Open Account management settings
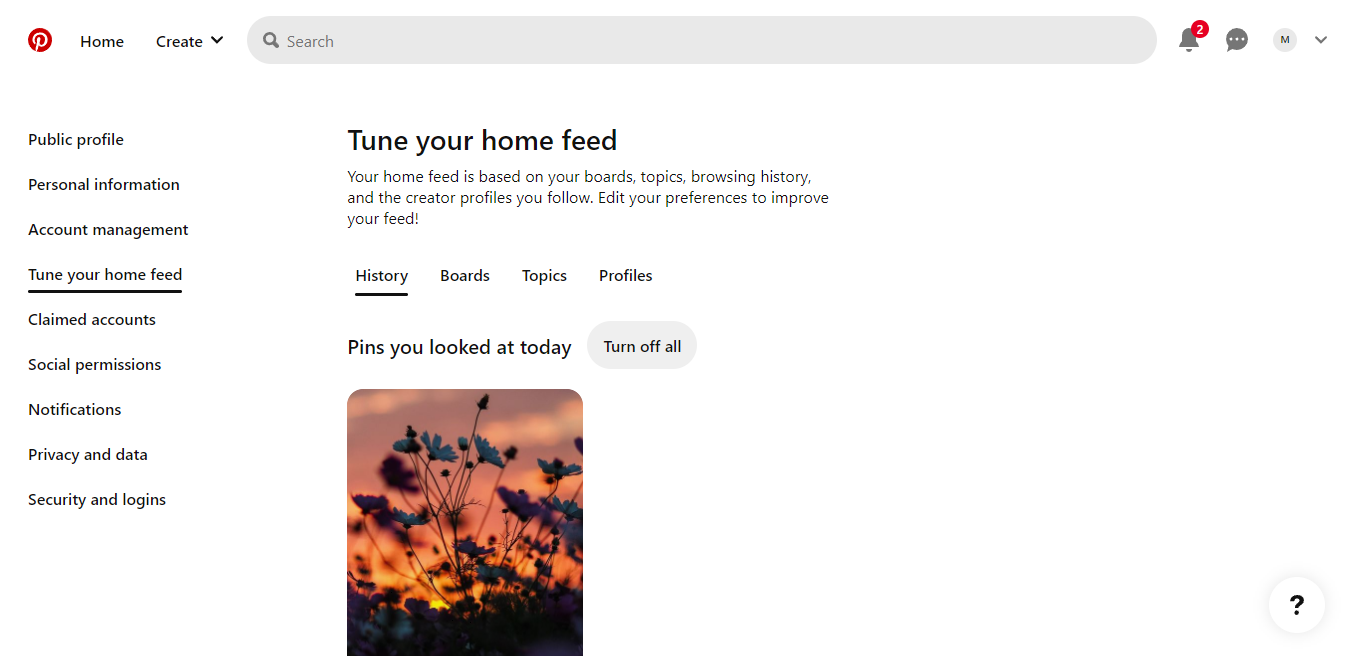 tap(108, 230)
